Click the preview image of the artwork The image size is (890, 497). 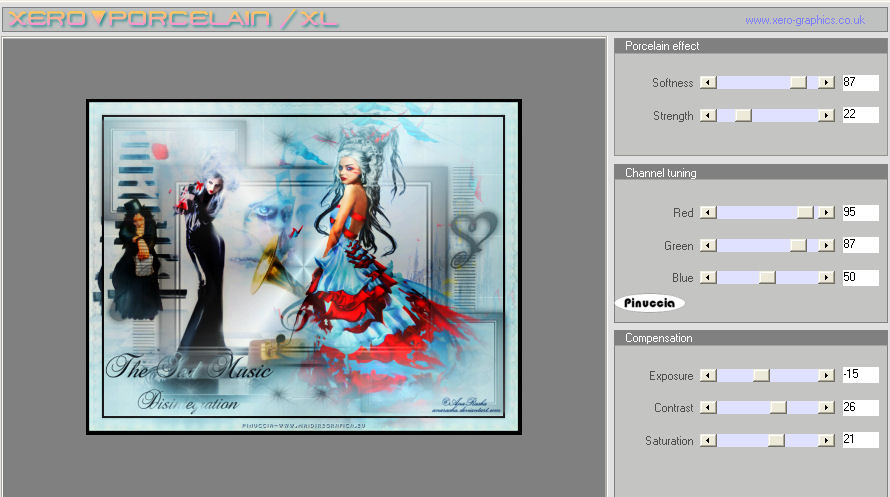coord(304,267)
